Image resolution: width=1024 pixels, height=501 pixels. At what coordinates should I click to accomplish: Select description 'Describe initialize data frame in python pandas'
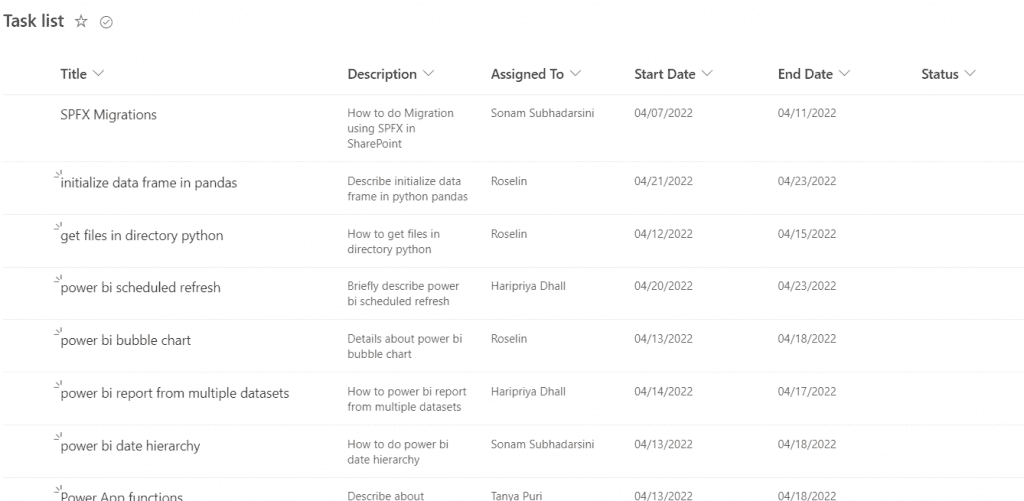click(x=408, y=189)
